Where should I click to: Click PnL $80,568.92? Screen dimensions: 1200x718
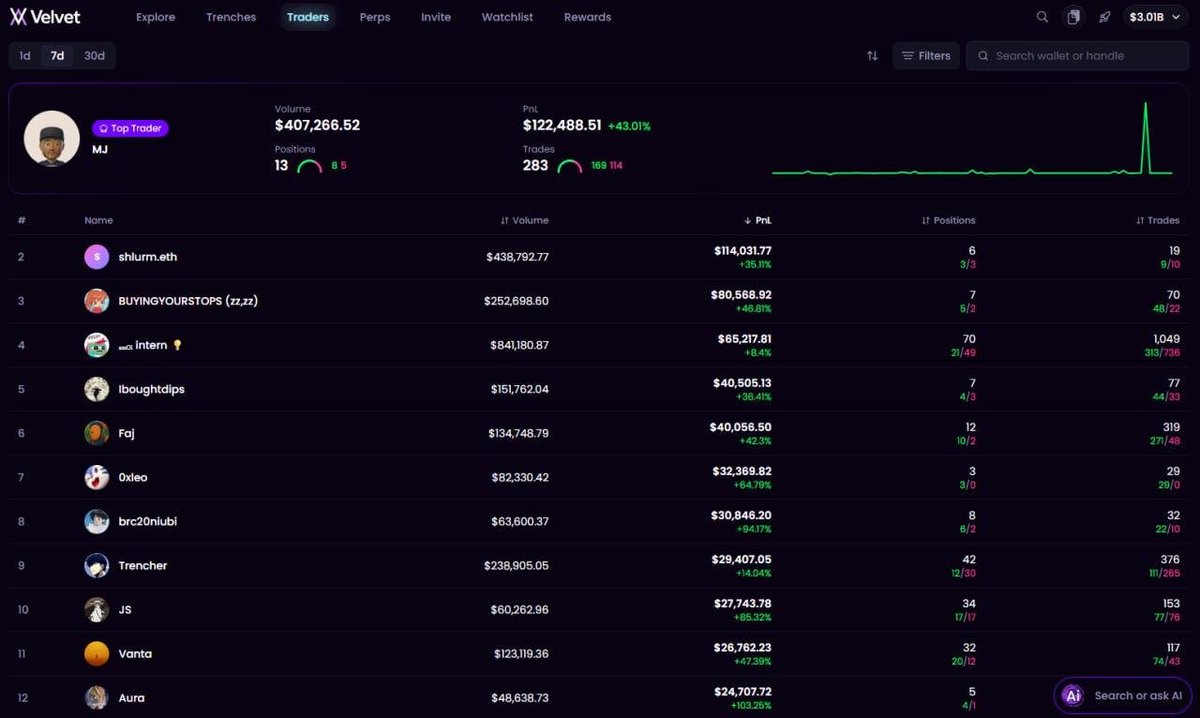pos(741,295)
